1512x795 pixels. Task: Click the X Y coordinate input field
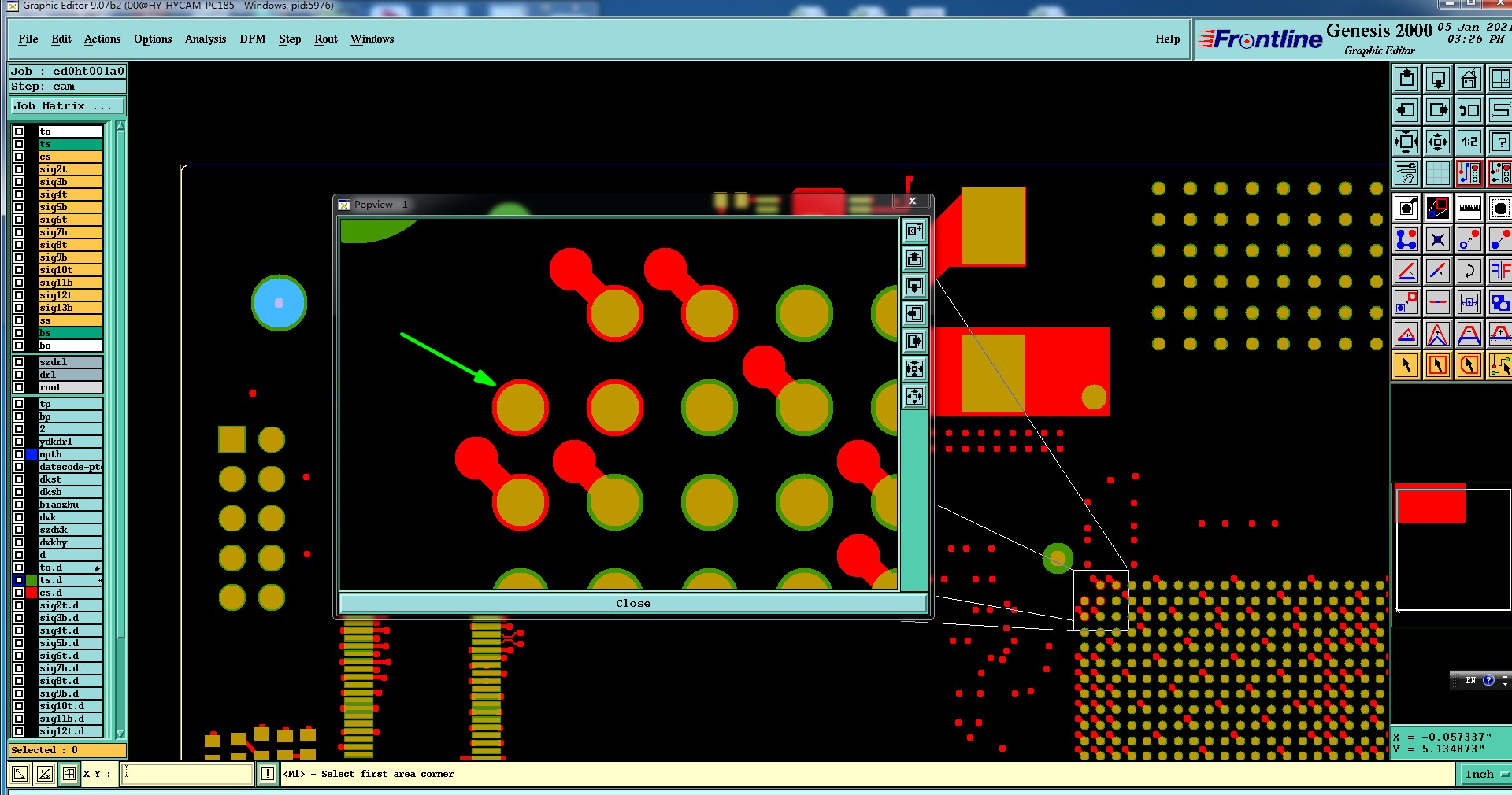187,774
